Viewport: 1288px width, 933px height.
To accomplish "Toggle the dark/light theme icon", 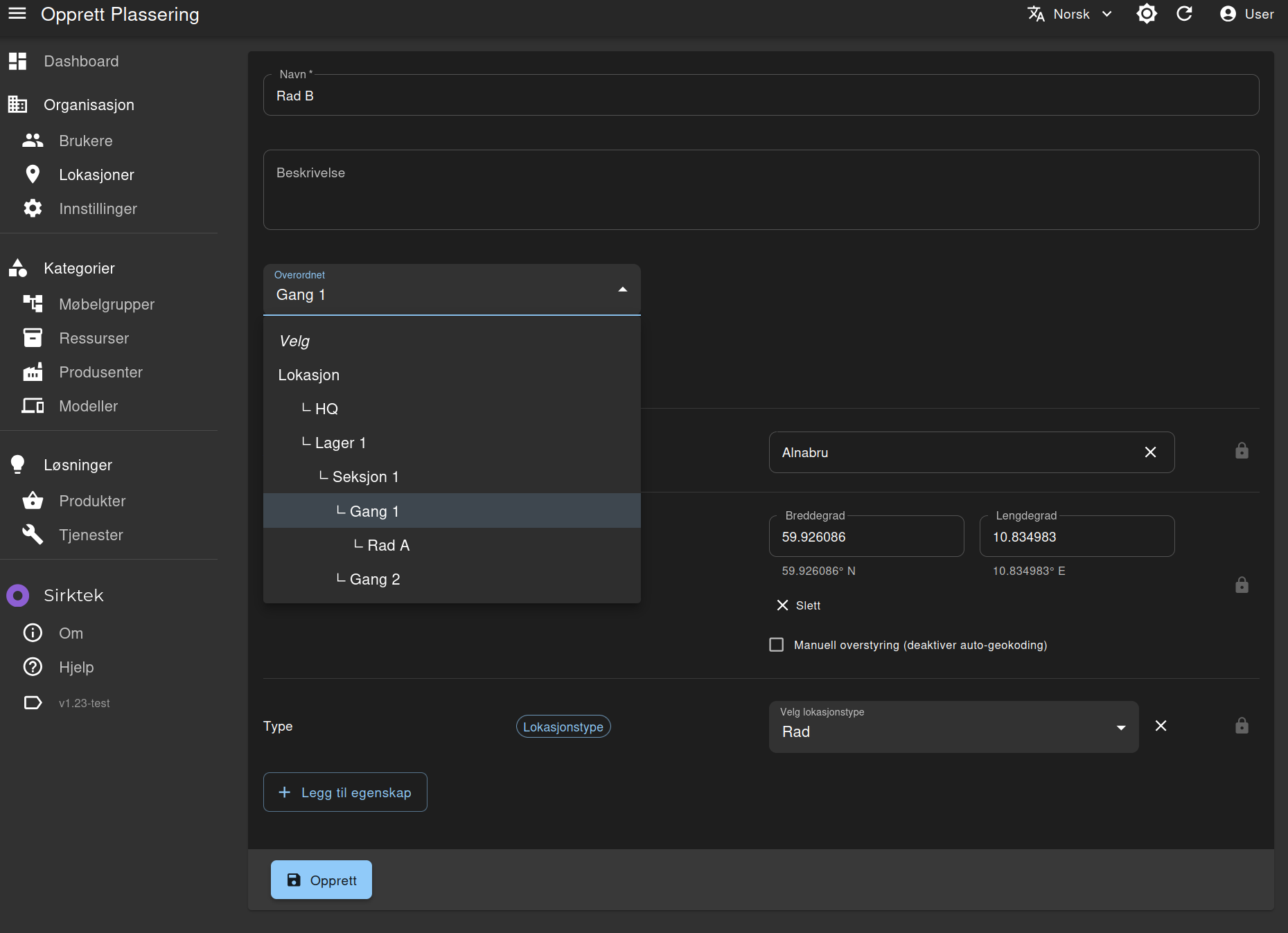I will pyautogui.click(x=1147, y=14).
